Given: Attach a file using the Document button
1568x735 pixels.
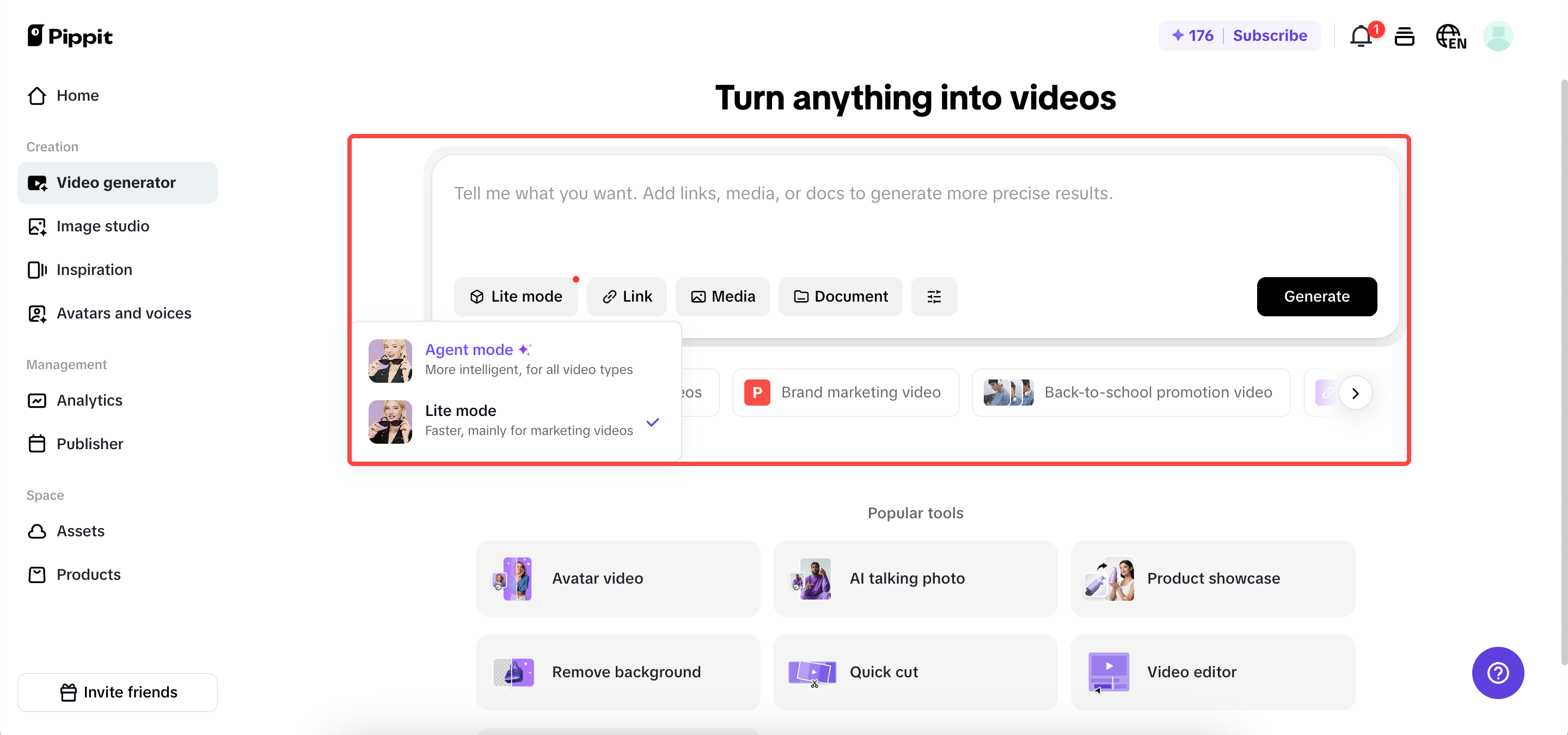Looking at the screenshot, I should click(840, 296).
